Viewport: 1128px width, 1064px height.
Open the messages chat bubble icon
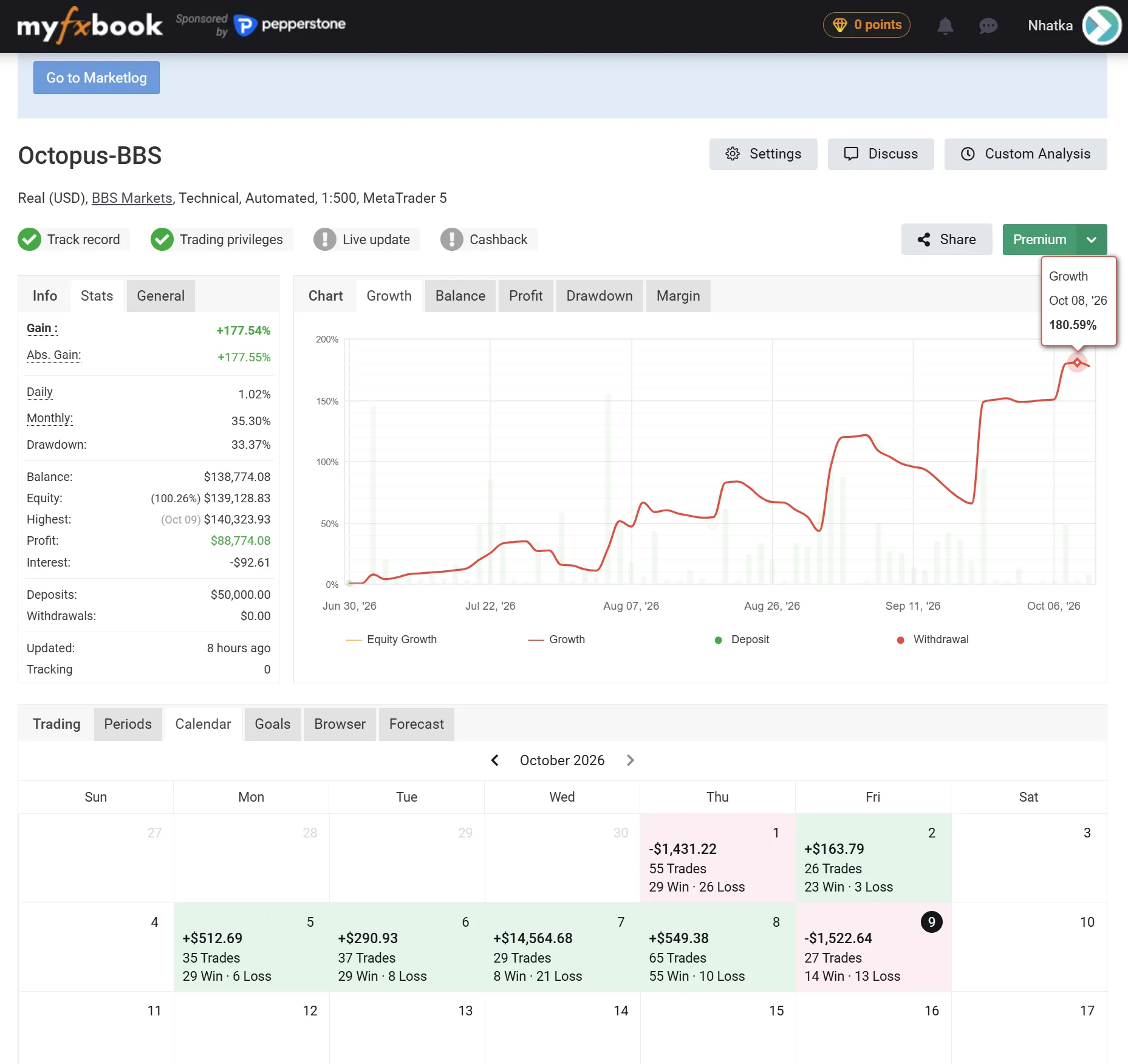[x=988, y=26]
